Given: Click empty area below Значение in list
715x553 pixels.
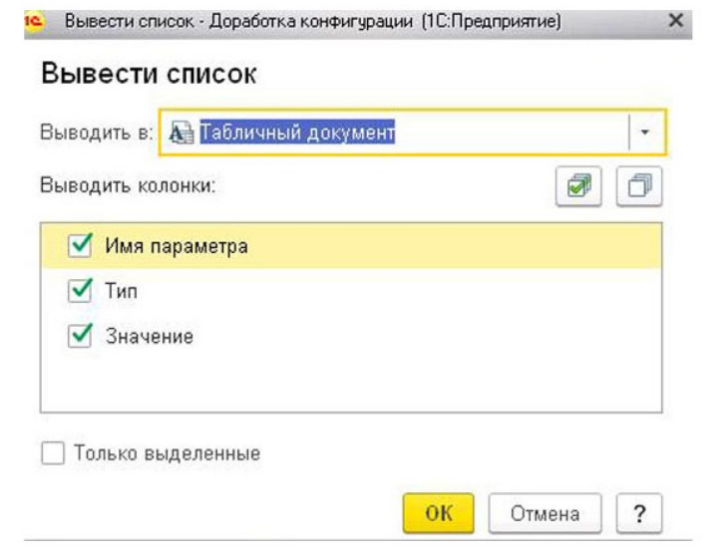Looking at the screenshot, I should point(350,385).
